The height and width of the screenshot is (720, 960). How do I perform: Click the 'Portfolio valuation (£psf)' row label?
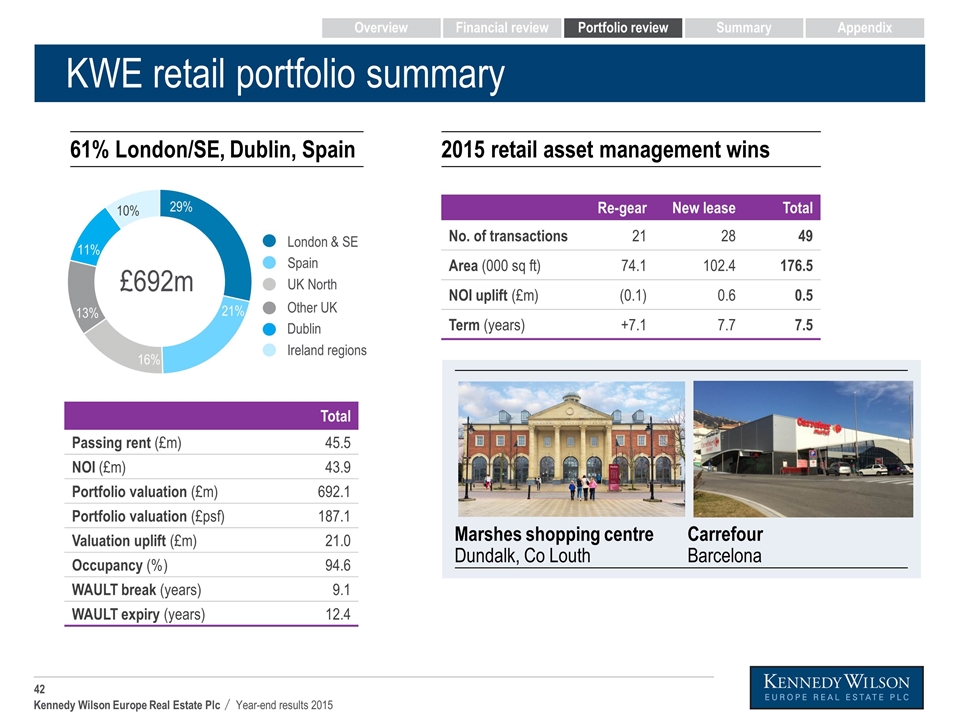(148, 516)
